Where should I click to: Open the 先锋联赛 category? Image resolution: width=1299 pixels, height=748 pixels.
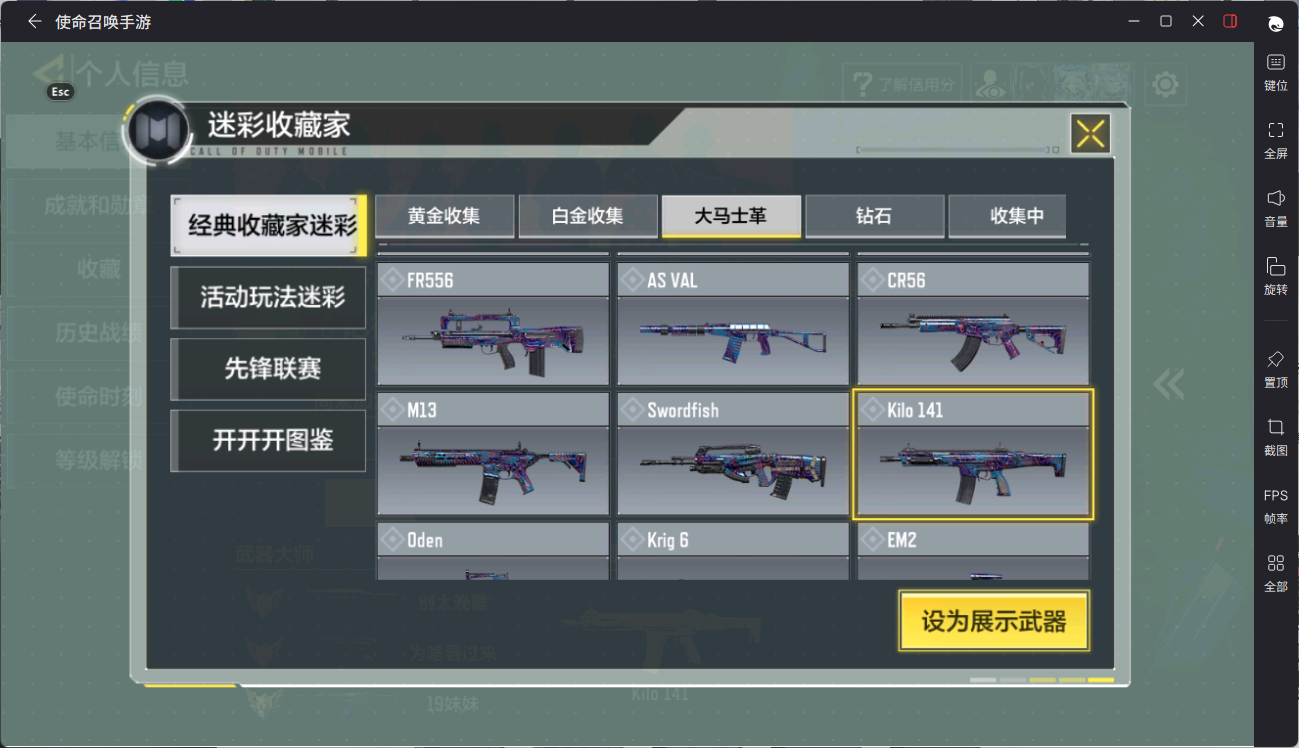268,369
